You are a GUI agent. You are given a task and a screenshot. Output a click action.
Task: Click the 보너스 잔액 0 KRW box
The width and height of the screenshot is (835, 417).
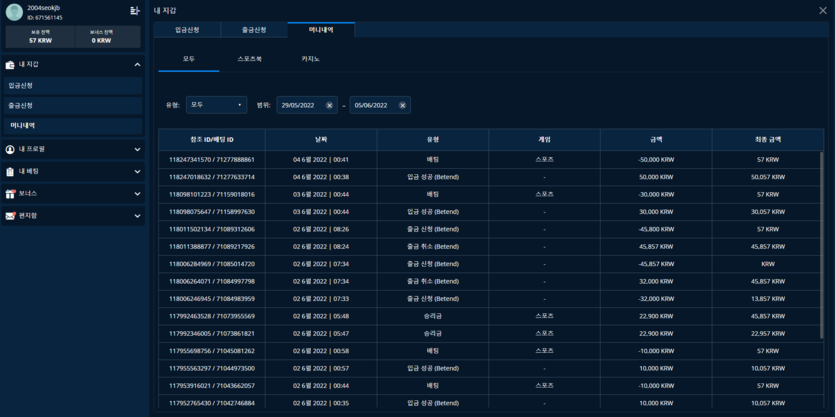tap(107, 37)
